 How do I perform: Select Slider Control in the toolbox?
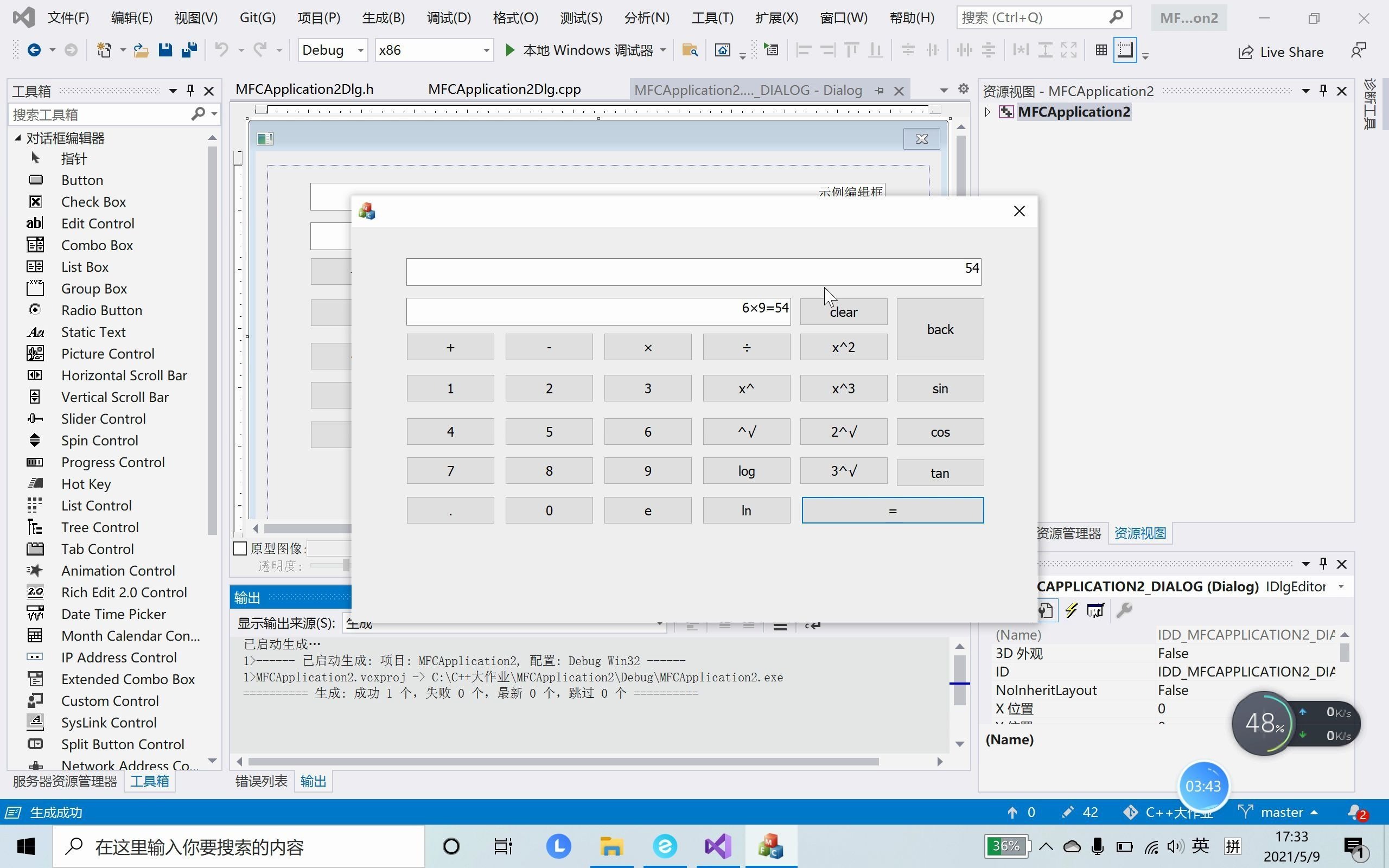pyautogui.click(x=103, y=419)
